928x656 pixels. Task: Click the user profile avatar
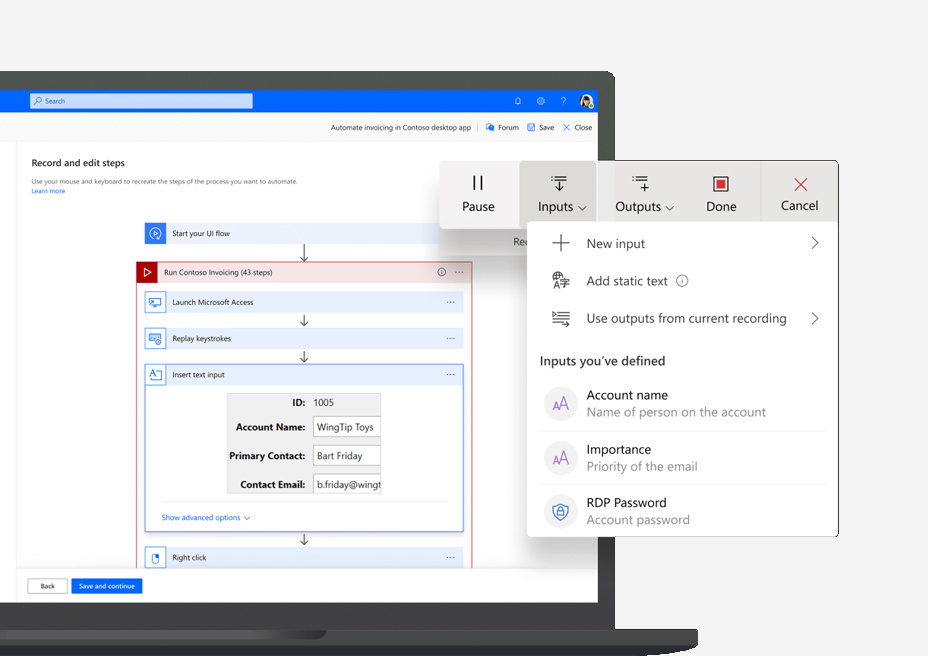pos(586,101)
